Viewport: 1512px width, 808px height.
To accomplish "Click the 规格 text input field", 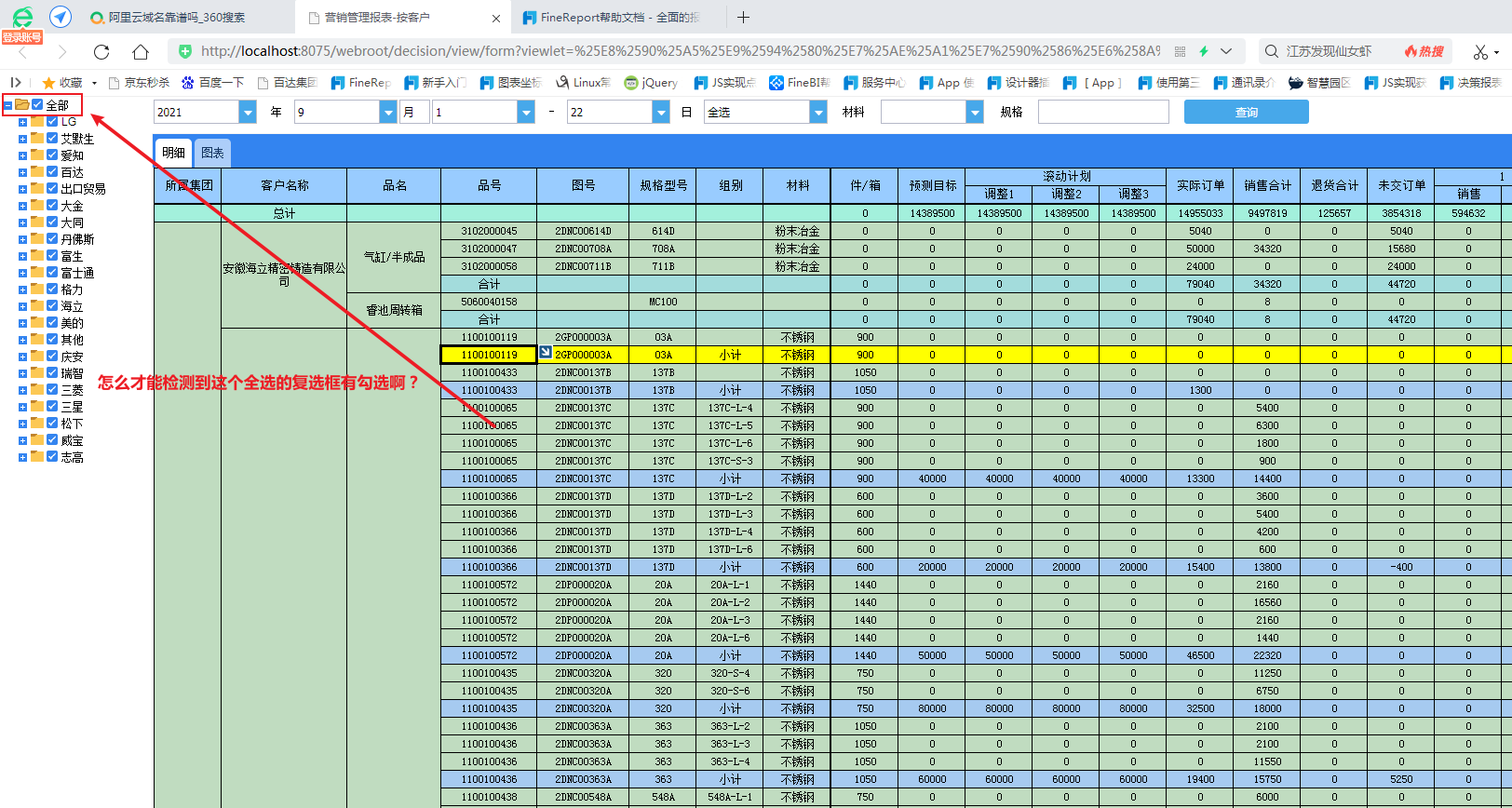I will pos(1102,112).
